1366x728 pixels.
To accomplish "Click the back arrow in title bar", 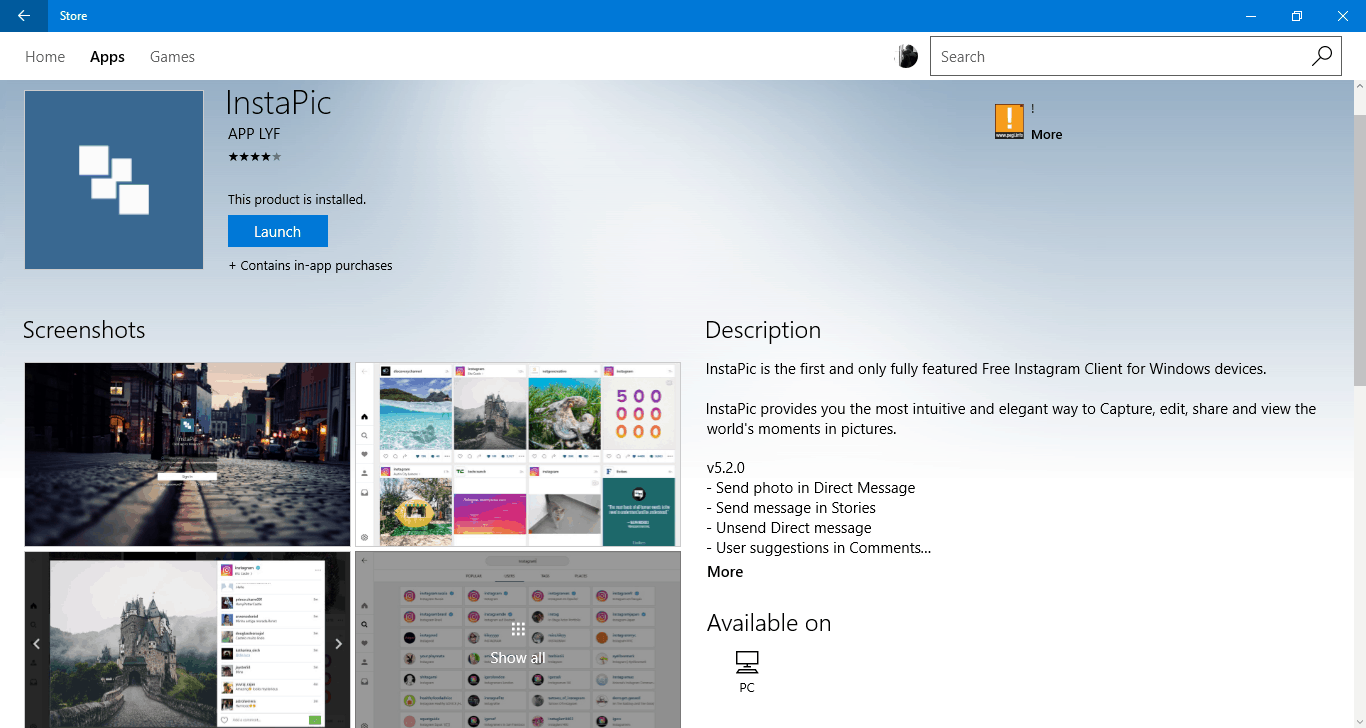I will click(24, 16).
